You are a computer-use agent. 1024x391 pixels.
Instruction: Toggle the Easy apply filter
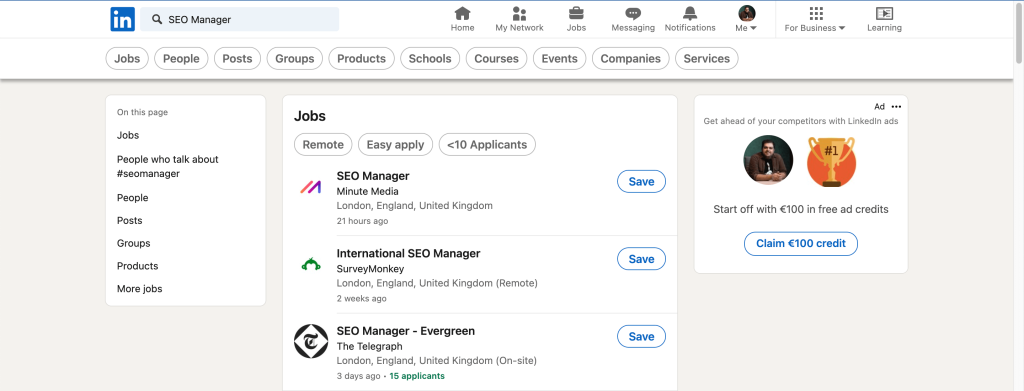[x=396, y=145]
